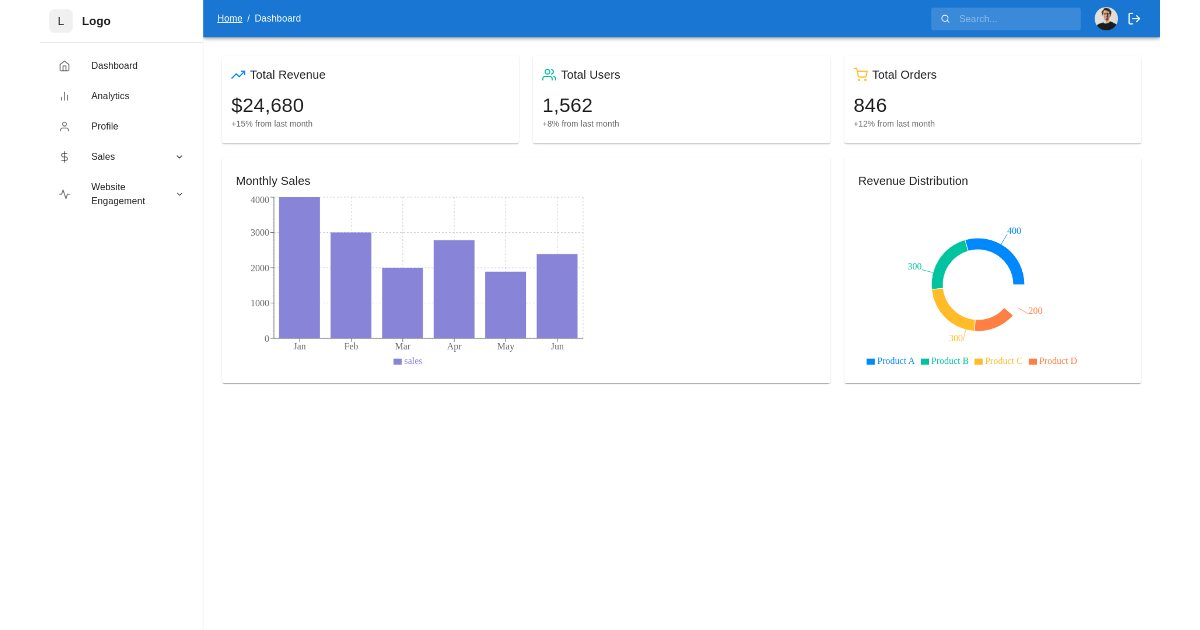The height and width of the screenshot is (630, 1200).
Task: Toggle Product D in chart legend
Action: (x=1052, y=361)
